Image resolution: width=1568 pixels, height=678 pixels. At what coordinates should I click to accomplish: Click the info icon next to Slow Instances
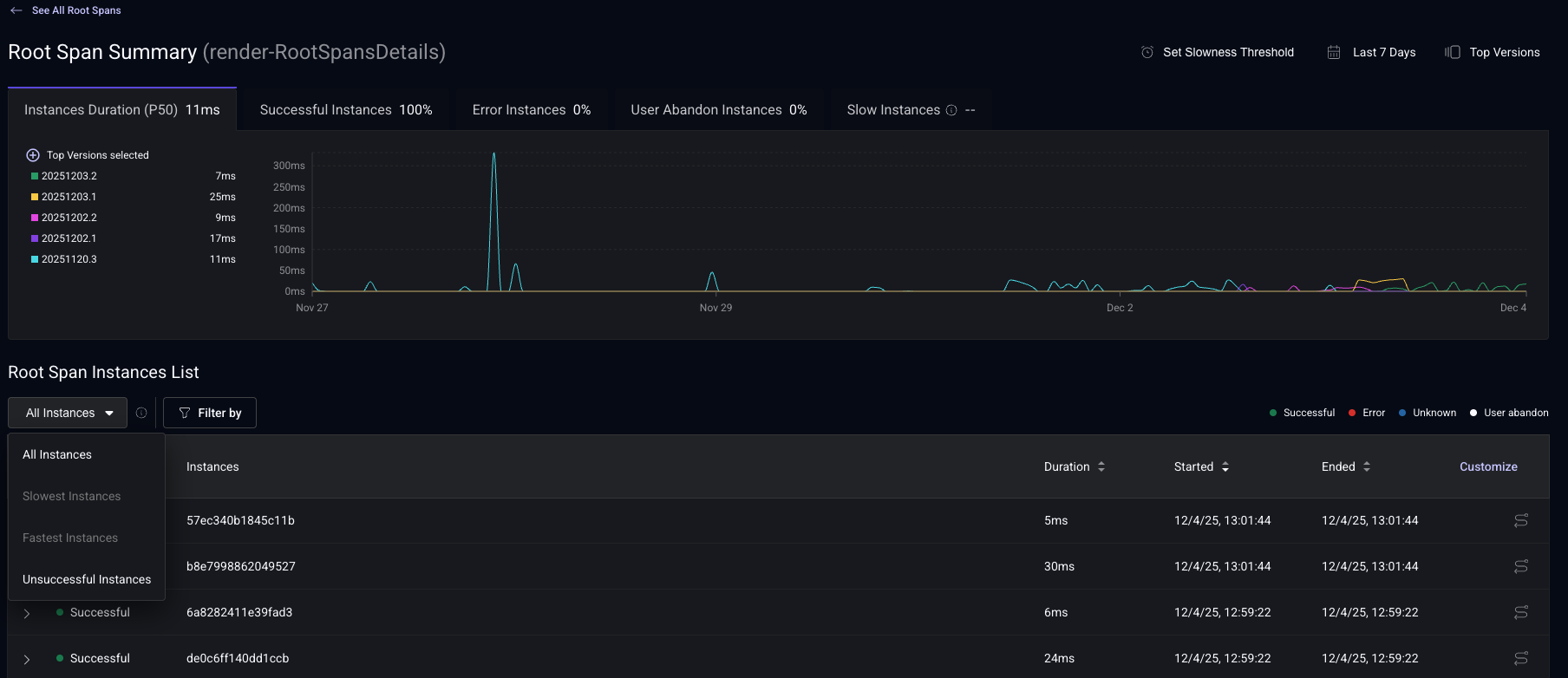pos(951,110)
